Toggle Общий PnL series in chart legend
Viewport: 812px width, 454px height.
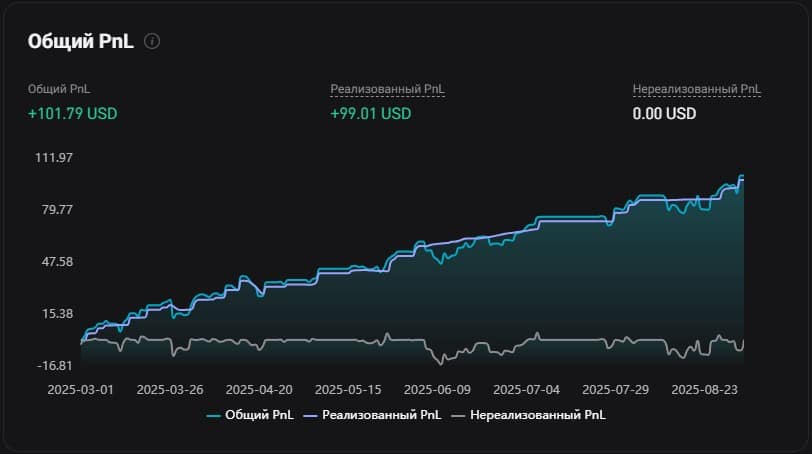pos(251,414)
